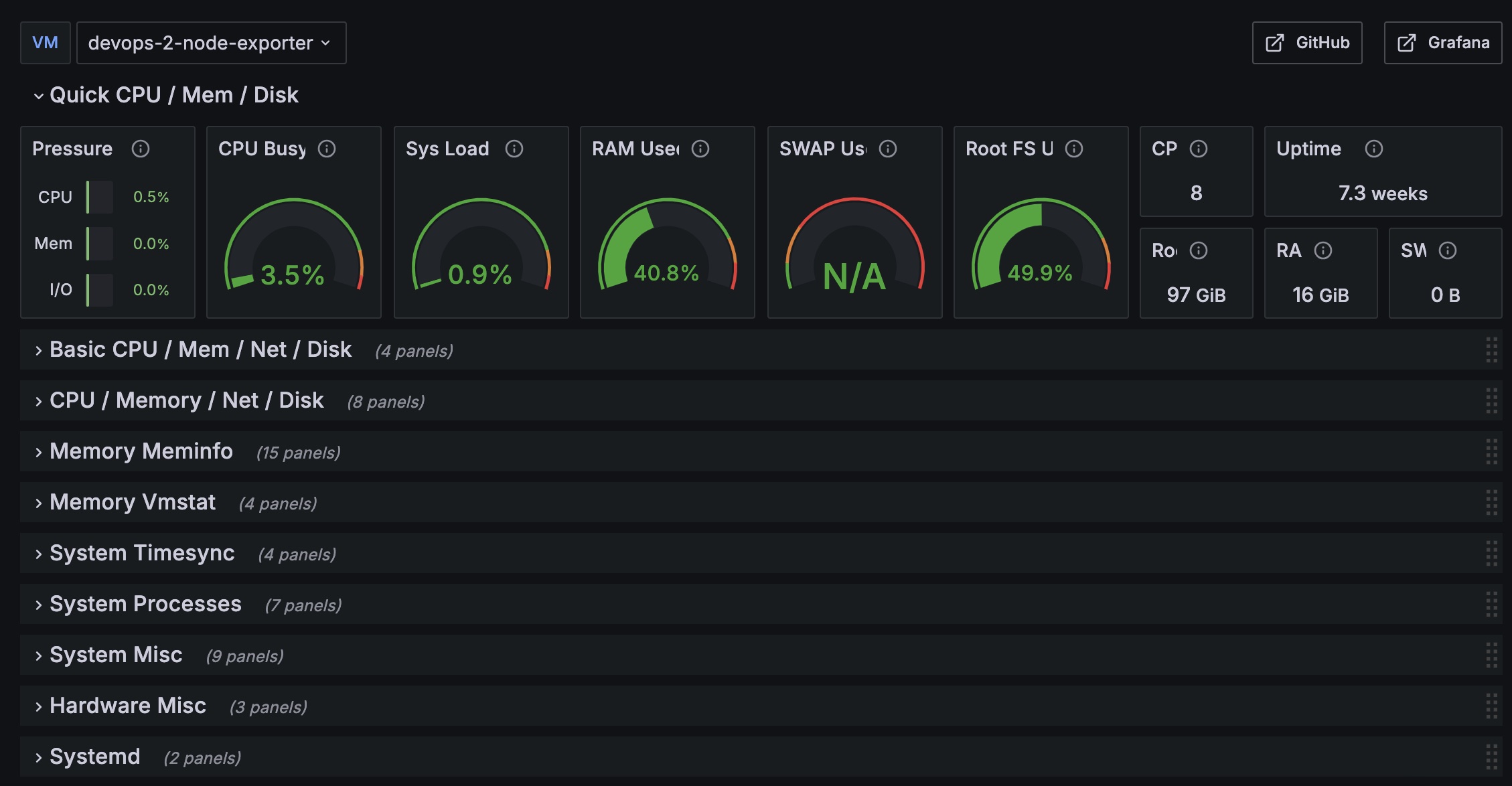
Task: Click the (15 panels) count label
Action: (299, 453)
